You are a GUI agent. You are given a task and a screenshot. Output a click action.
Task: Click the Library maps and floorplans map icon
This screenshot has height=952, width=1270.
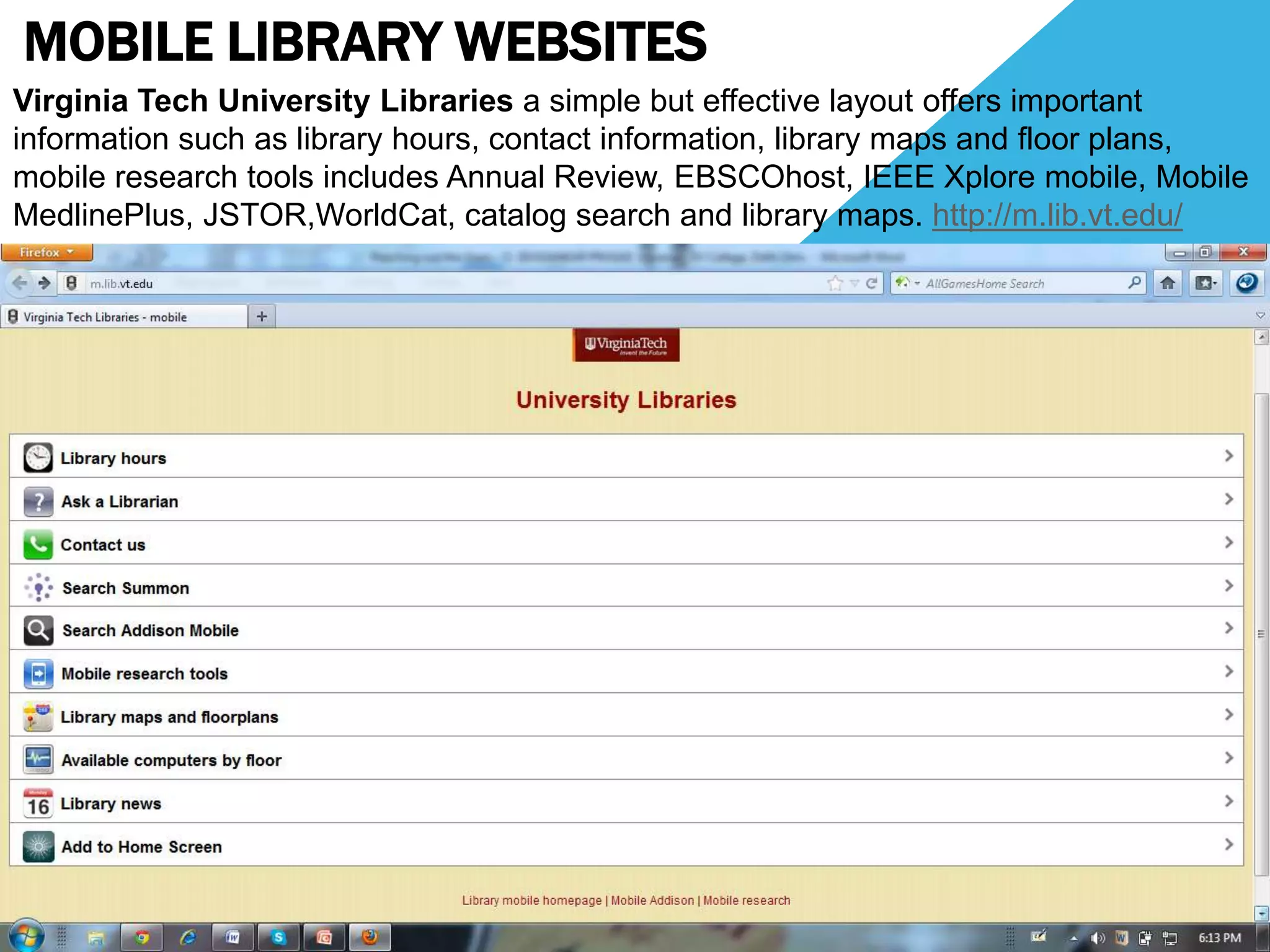38,717
